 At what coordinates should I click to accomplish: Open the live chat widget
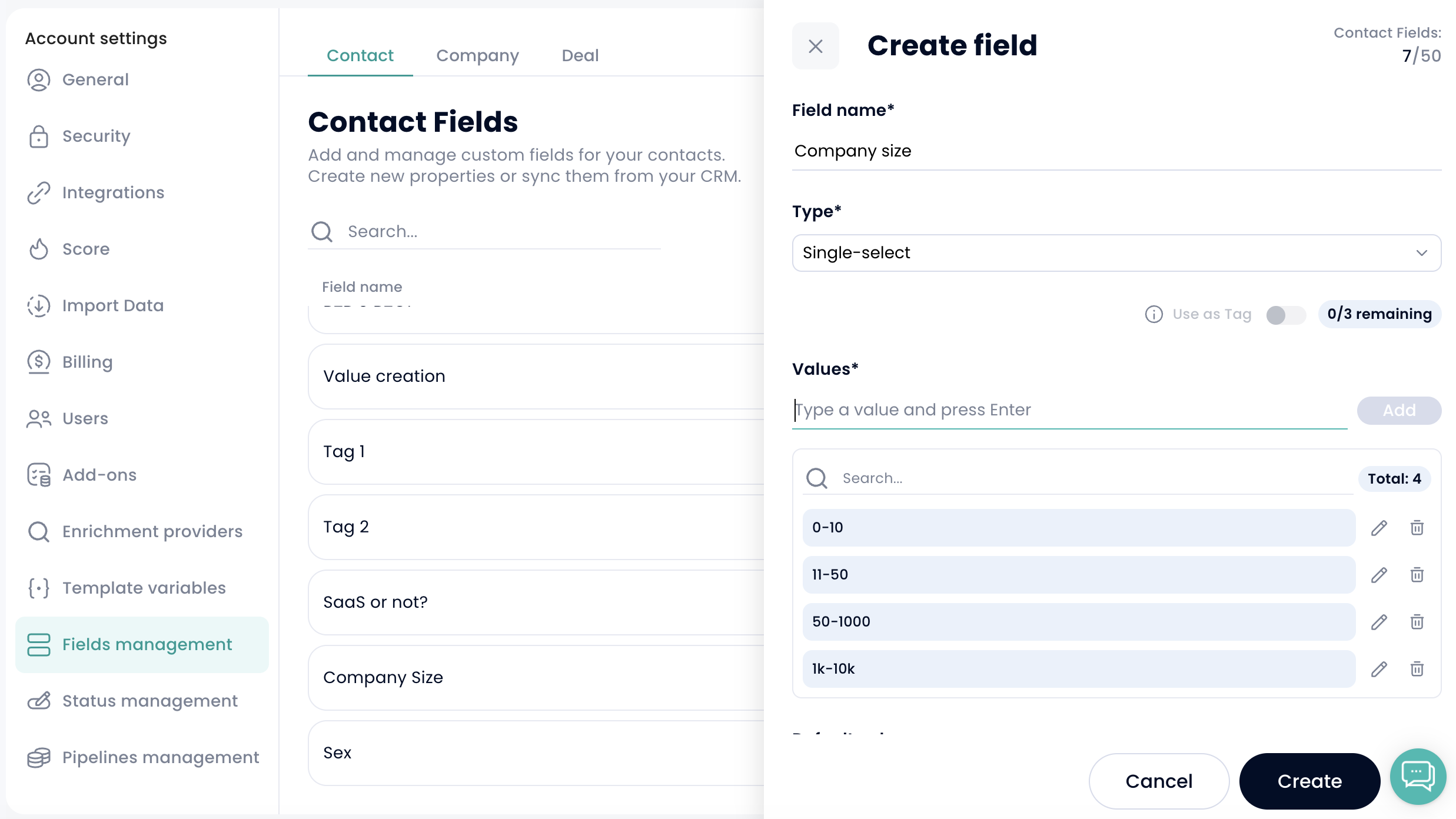click(1418, 776)
